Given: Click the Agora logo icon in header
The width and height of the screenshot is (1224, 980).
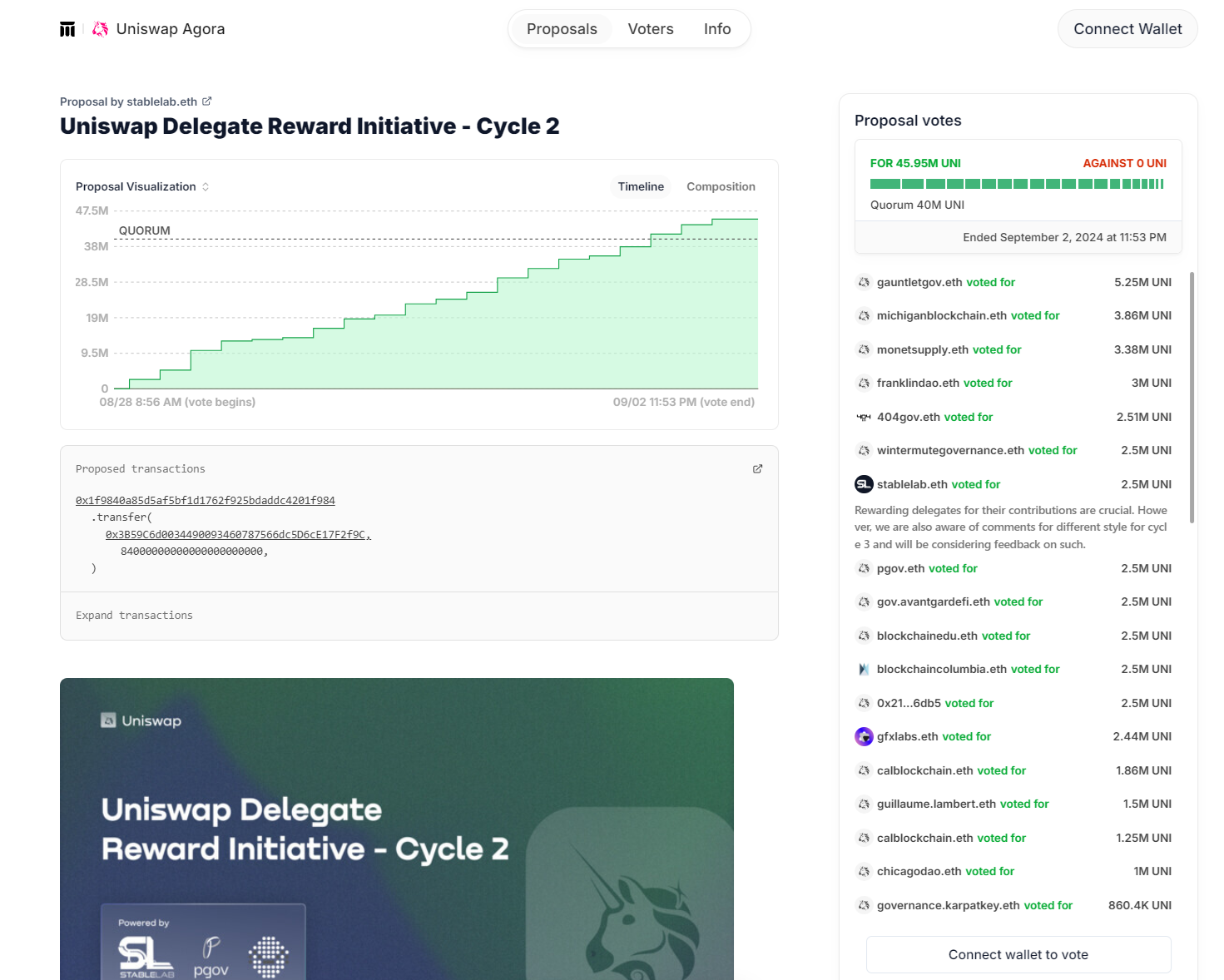Looking at the screenshot, I should click(67, 29).
